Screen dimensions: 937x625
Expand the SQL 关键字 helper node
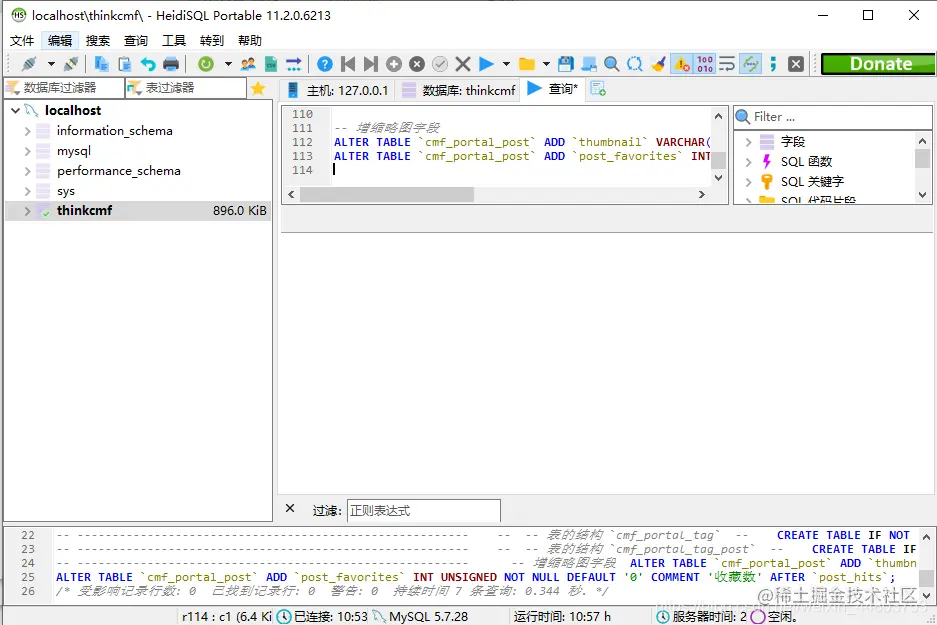748,182
